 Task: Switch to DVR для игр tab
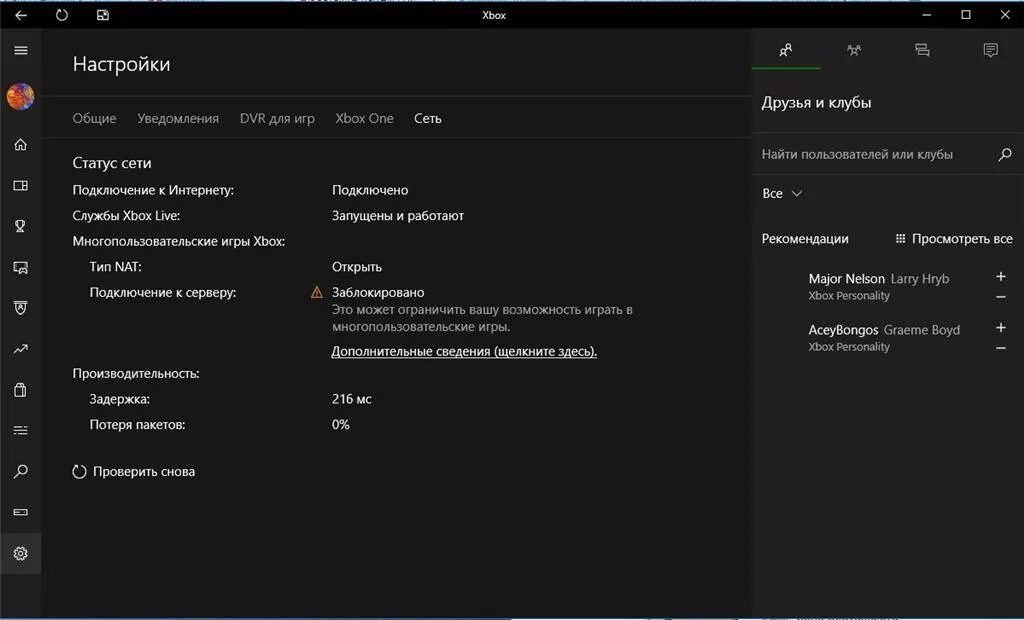pos(277,118)
